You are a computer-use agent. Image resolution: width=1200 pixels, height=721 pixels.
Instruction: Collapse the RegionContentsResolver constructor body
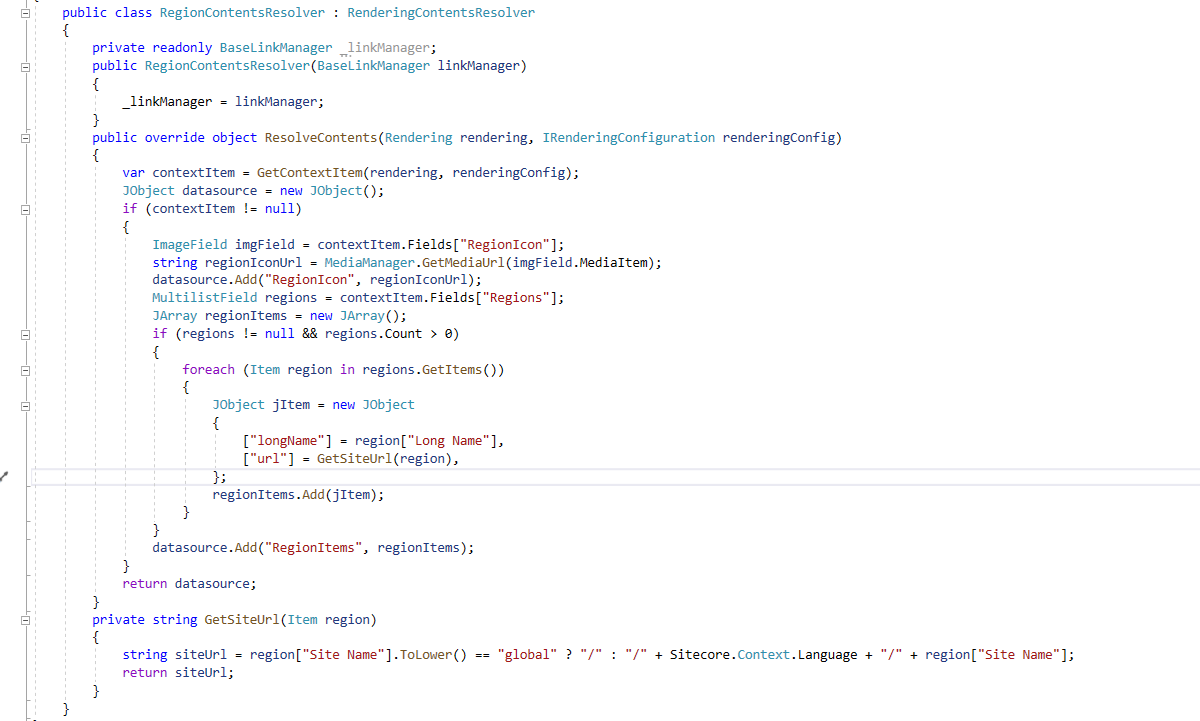[25, 65]
